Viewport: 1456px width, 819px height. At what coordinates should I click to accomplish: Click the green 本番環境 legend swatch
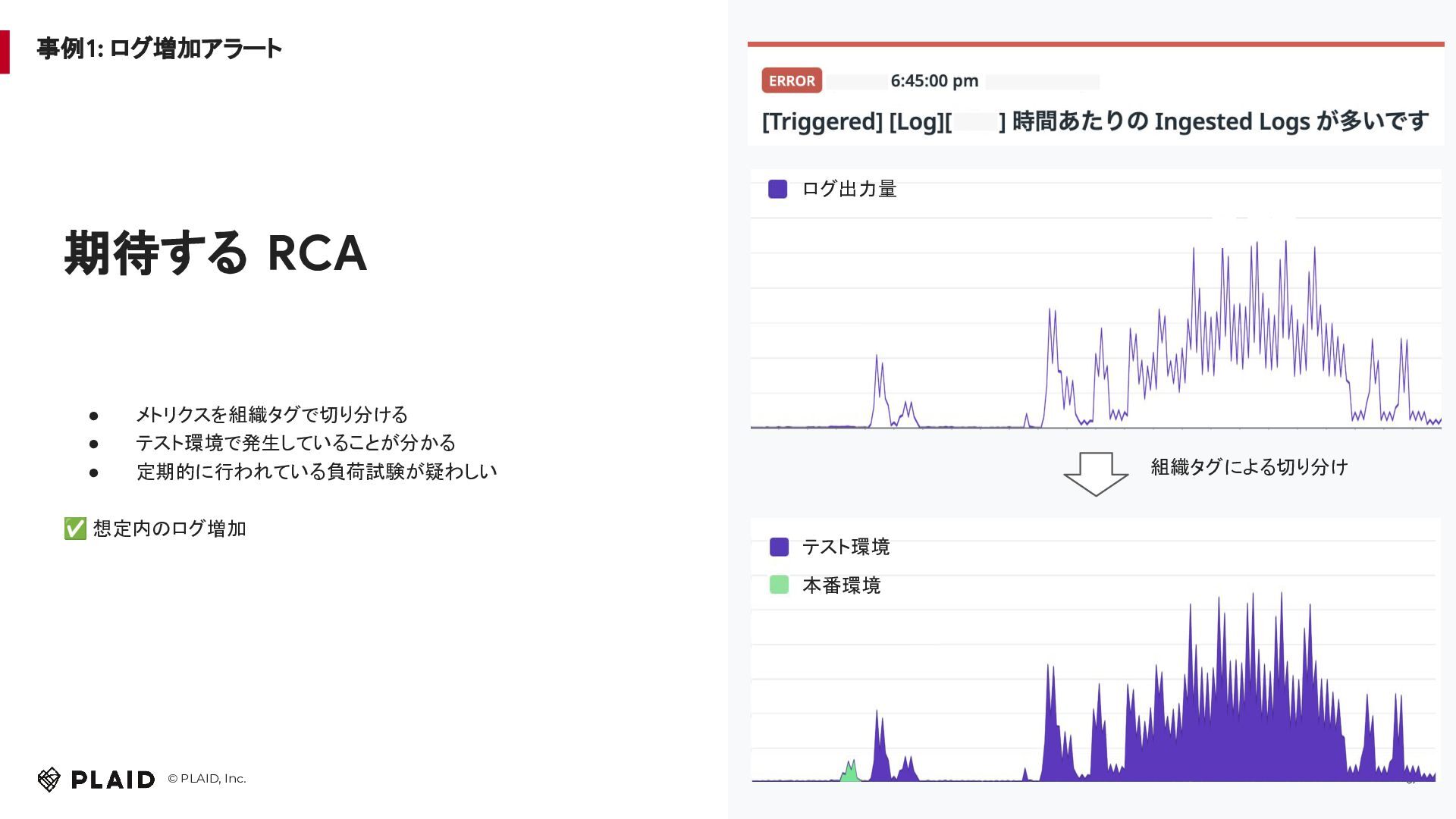coord(779,585)
